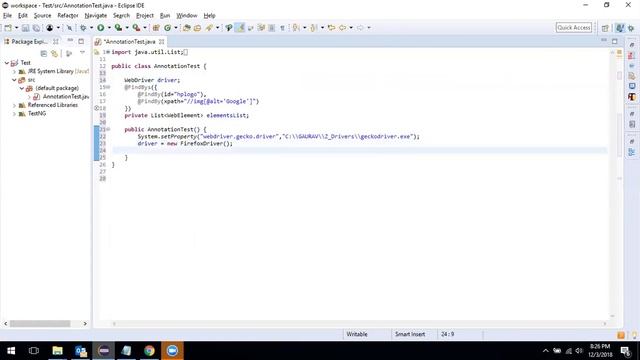This screenshot has width=640, height=360.
Task: Open the Source menu
Action: (42, 16)
